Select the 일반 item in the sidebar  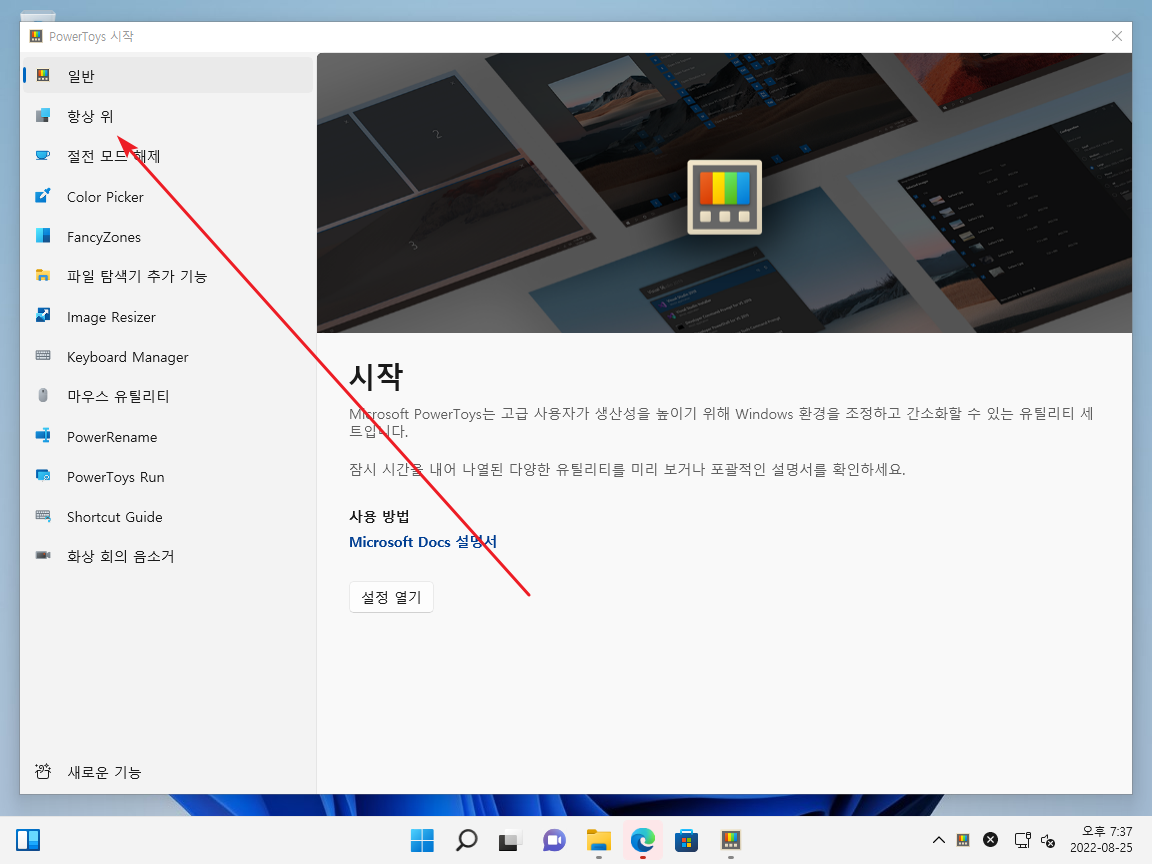point(168,75)
